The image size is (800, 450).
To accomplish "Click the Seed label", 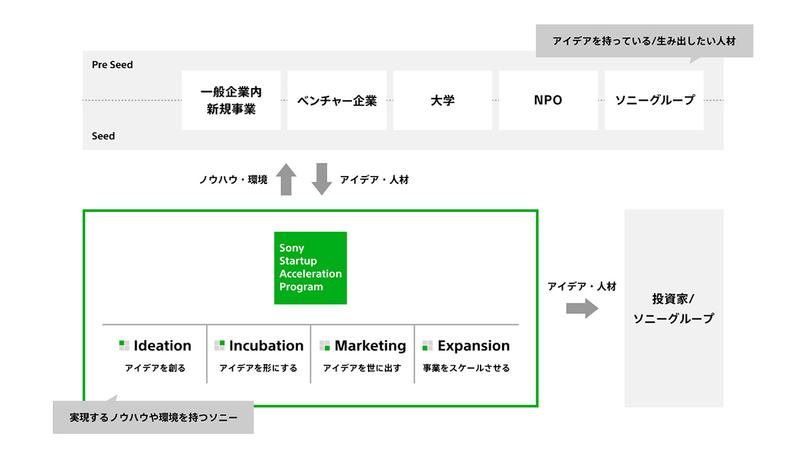I will (103, 136).
